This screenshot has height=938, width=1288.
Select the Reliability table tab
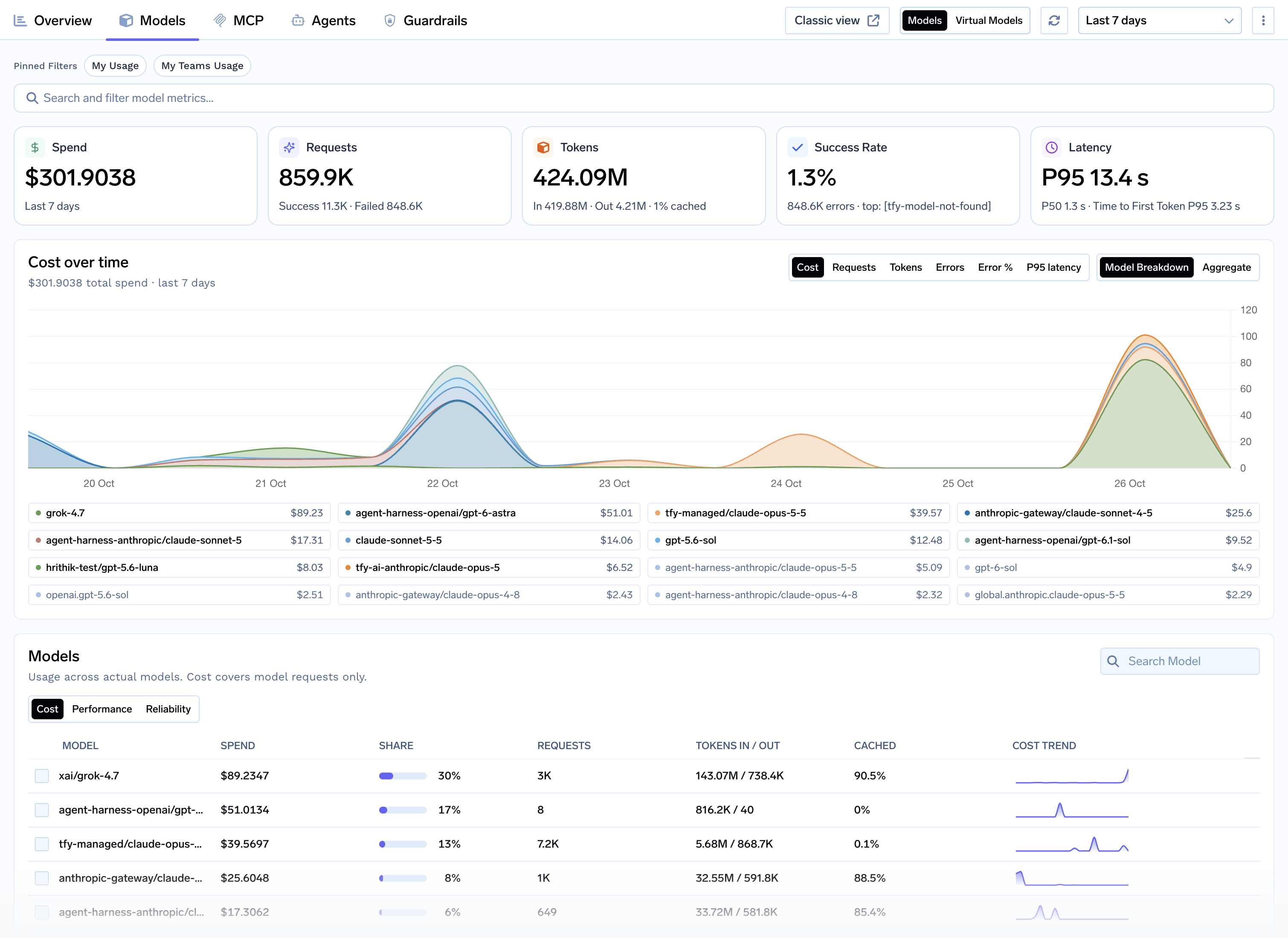click(x=168, y=709)
